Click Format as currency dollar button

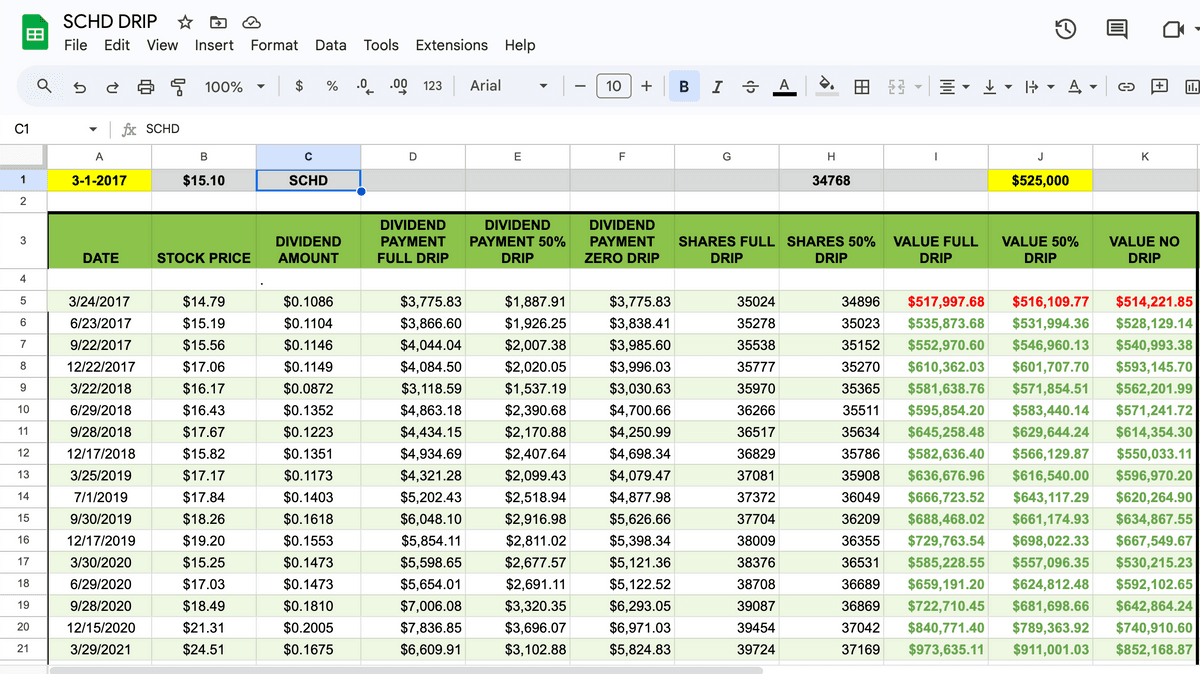tap(299, 86)
